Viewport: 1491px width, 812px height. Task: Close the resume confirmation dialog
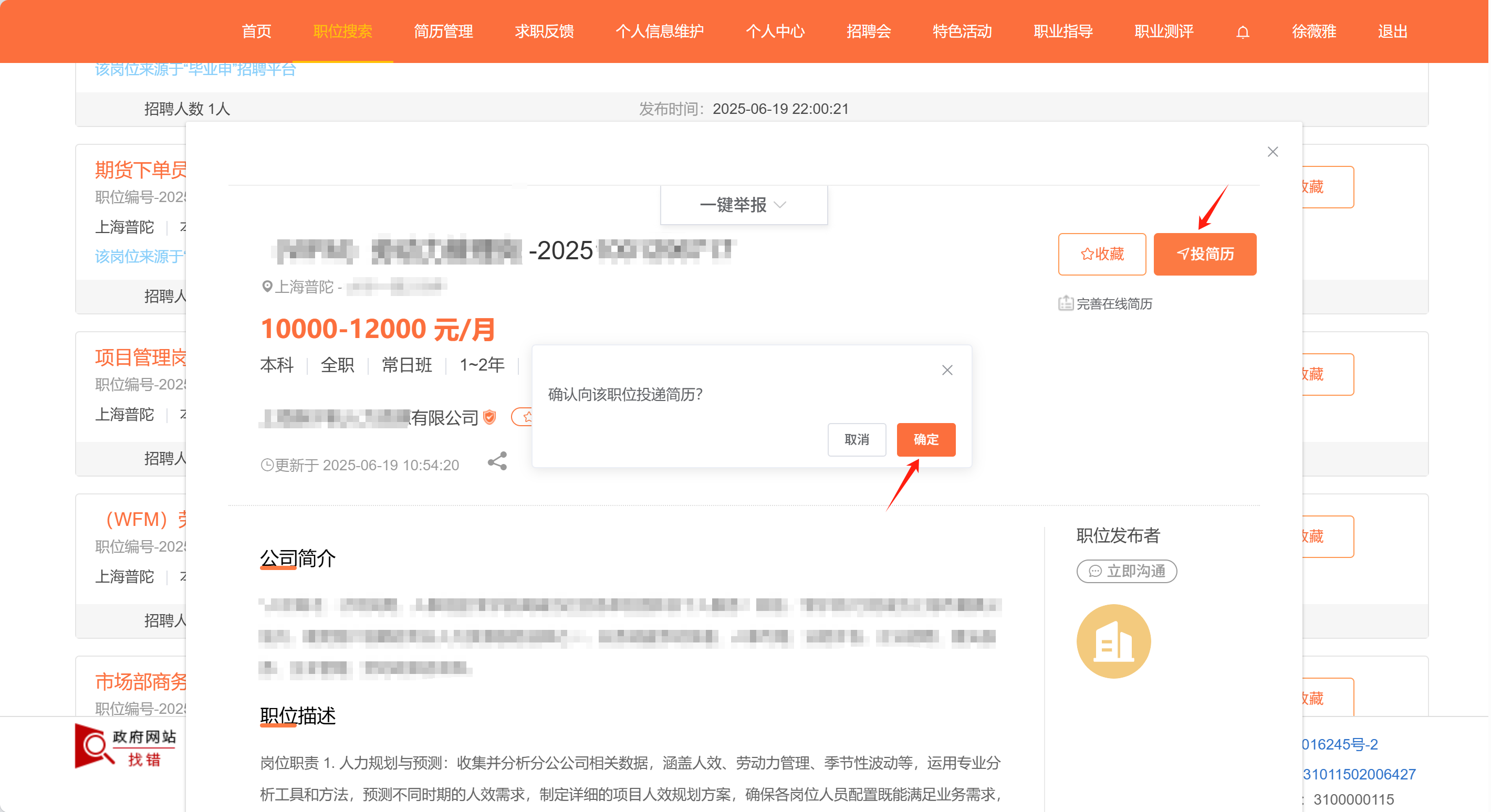(947, 370)
